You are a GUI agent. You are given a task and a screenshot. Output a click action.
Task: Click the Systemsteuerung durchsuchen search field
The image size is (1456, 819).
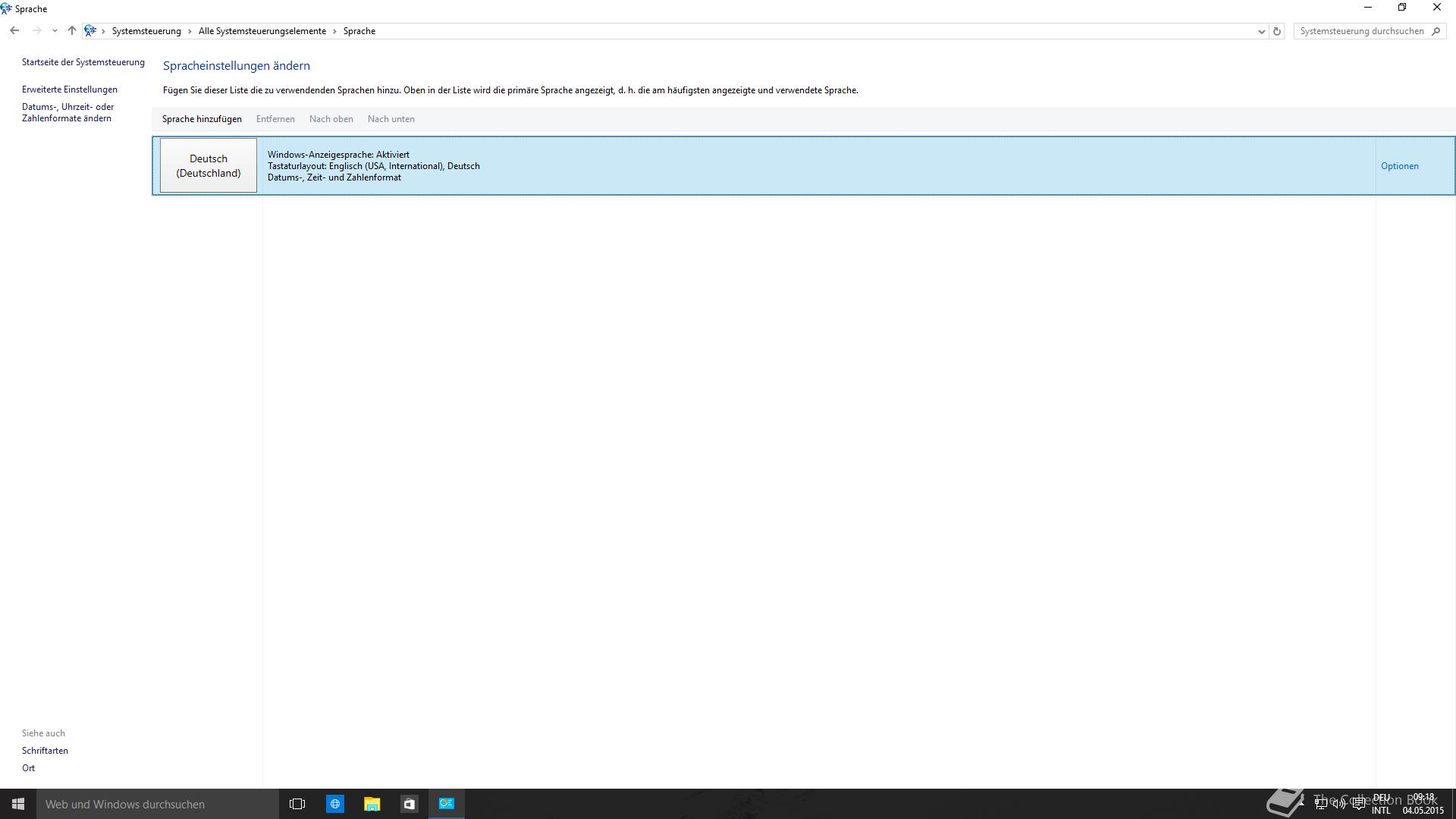pos(1361,31)
